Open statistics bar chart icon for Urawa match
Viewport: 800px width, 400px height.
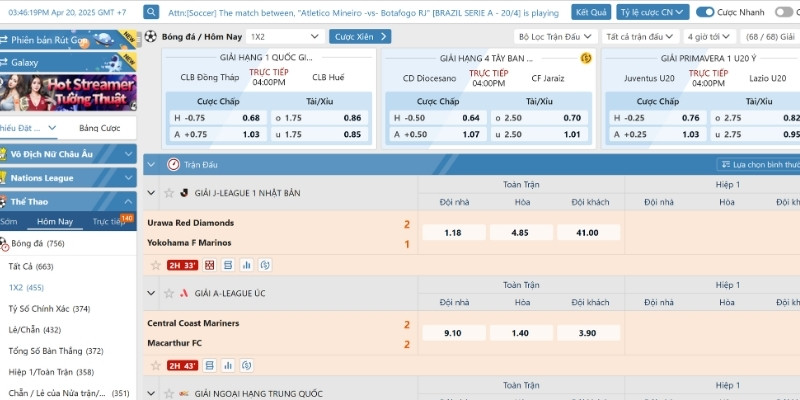point(246,265)
